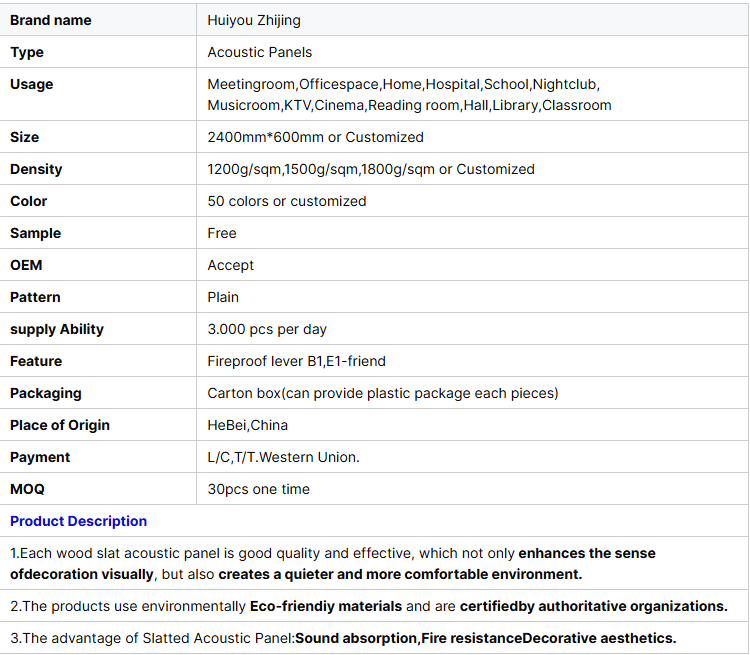750x655 pixels.
Task: Click the Brand name label cell
Action: click(50, 20)
